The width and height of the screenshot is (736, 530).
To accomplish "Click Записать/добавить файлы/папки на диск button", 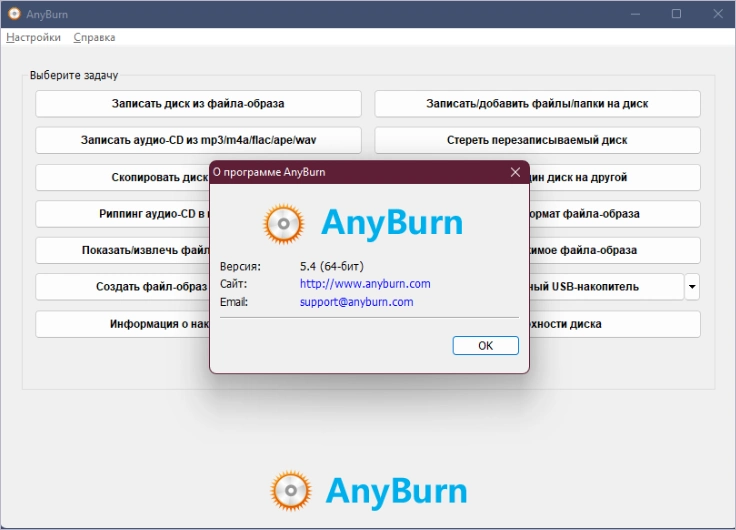I will (537, 104).
